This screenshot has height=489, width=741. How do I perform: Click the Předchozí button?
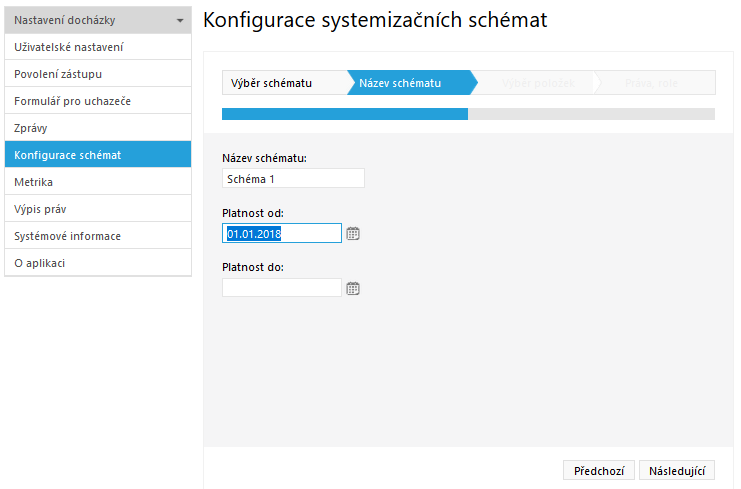tap(599, 471)
